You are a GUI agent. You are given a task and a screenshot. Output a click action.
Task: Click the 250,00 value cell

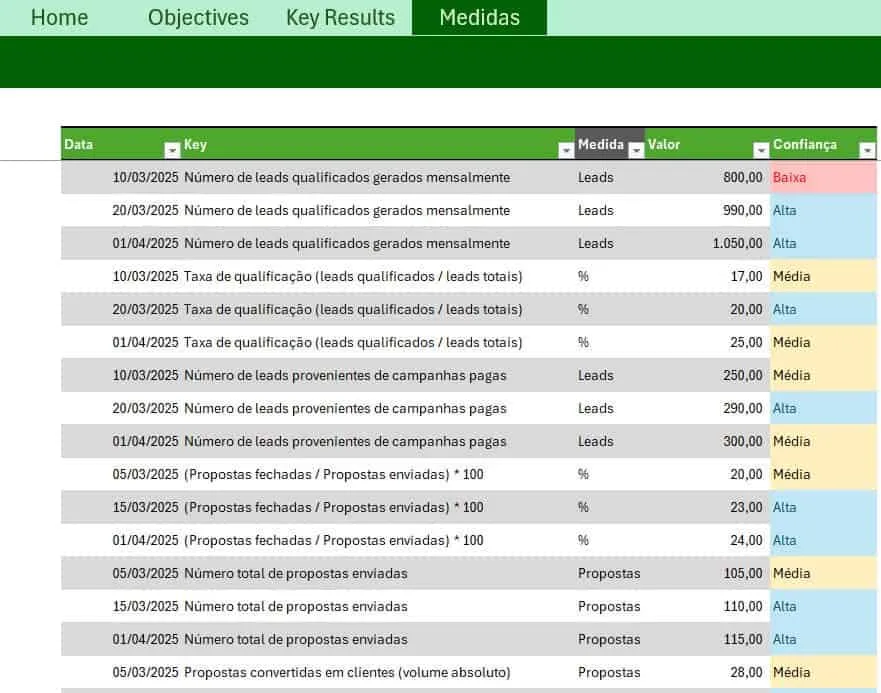[707, 375]
